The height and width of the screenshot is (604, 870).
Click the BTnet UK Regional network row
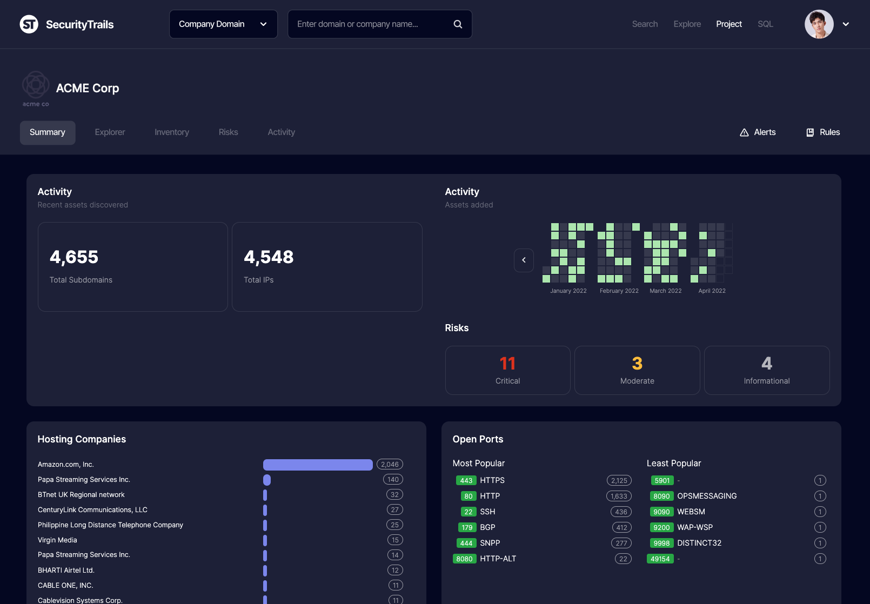tap(220, 495)
